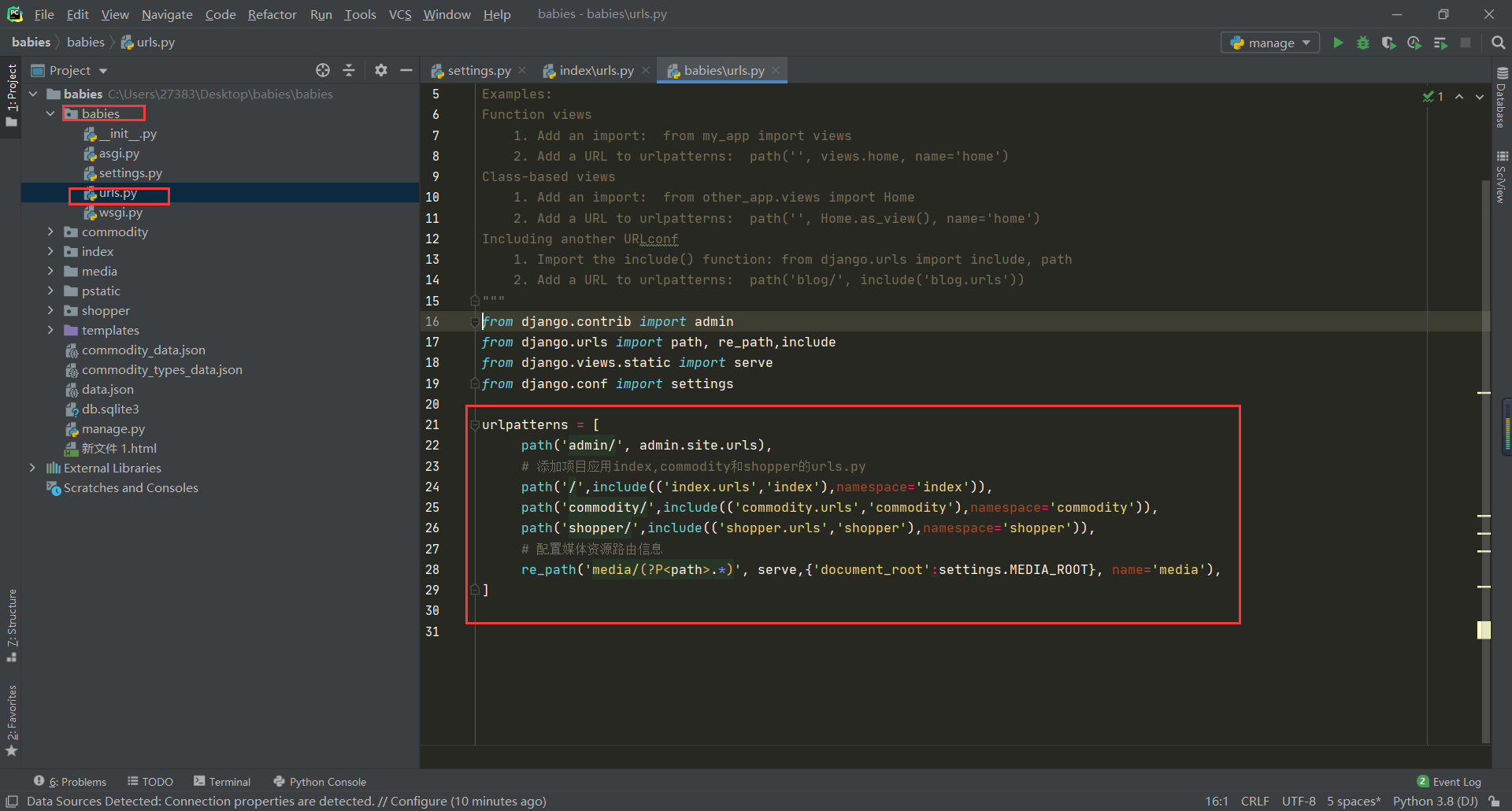
Task: Toggle the 1: Project tool window
Action: [x=11, y=95]
